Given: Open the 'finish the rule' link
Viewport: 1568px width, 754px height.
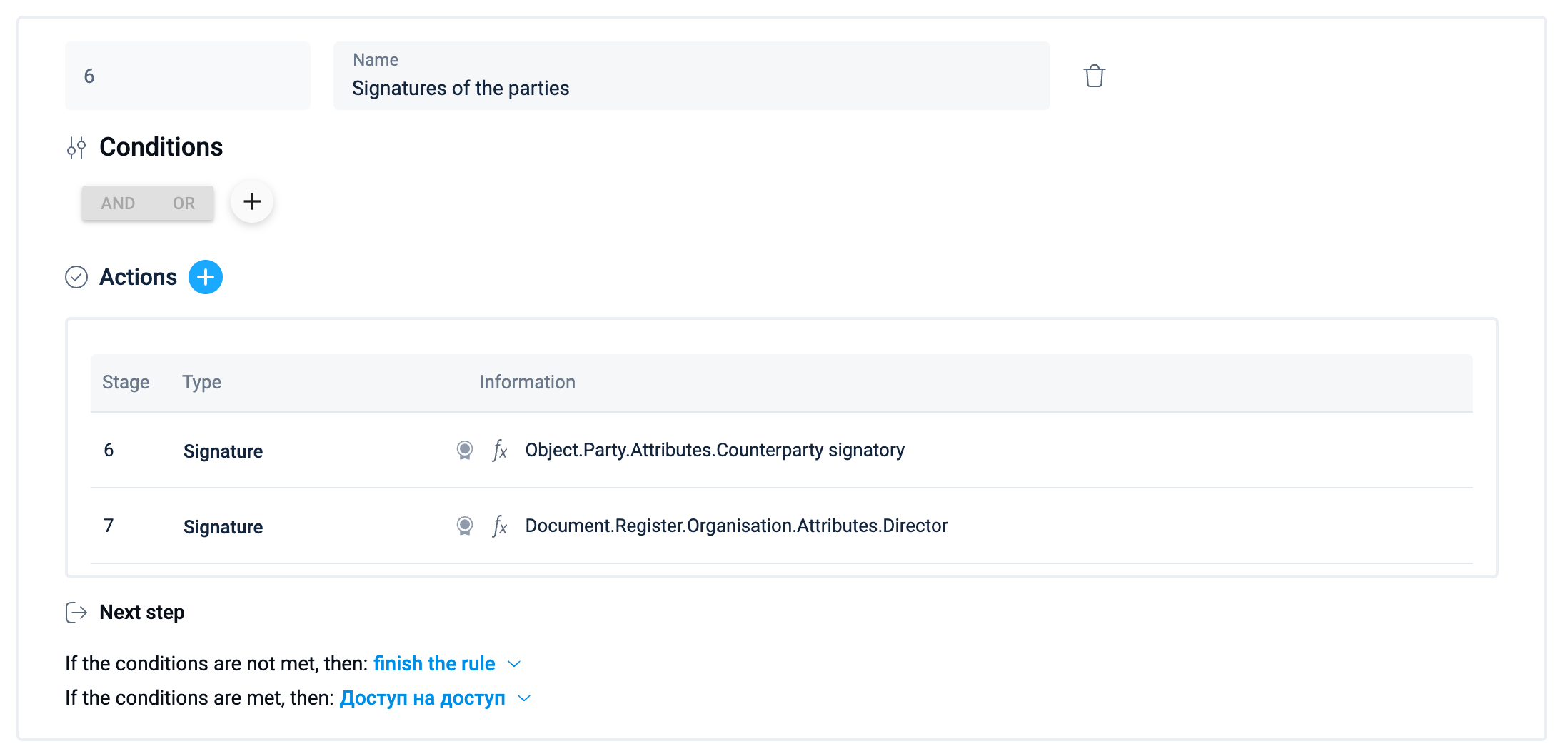Looking at the screenshot, I should (433, 664).
